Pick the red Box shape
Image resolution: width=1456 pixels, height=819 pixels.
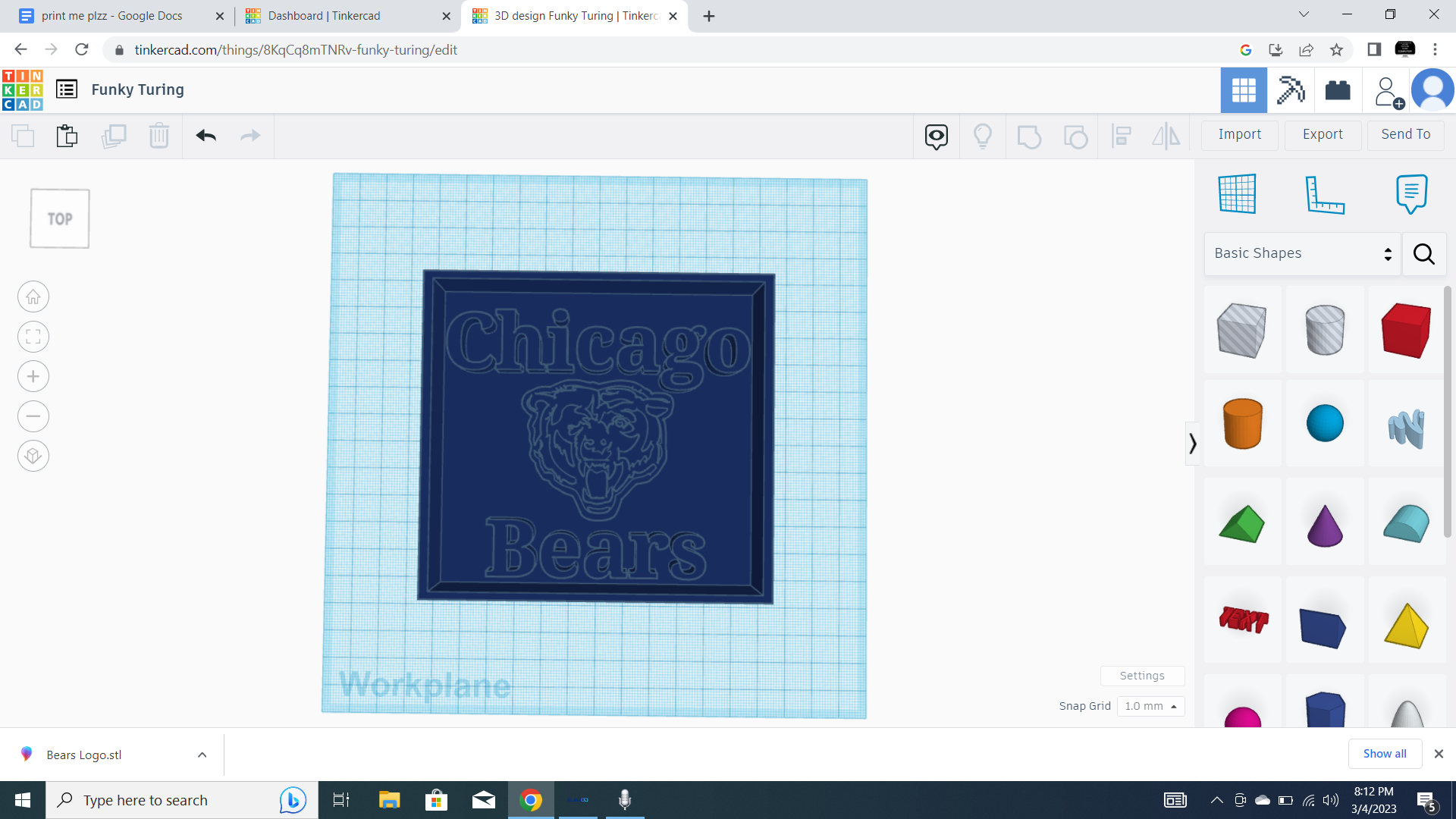pyautogui.click(x=1407, y=330)
